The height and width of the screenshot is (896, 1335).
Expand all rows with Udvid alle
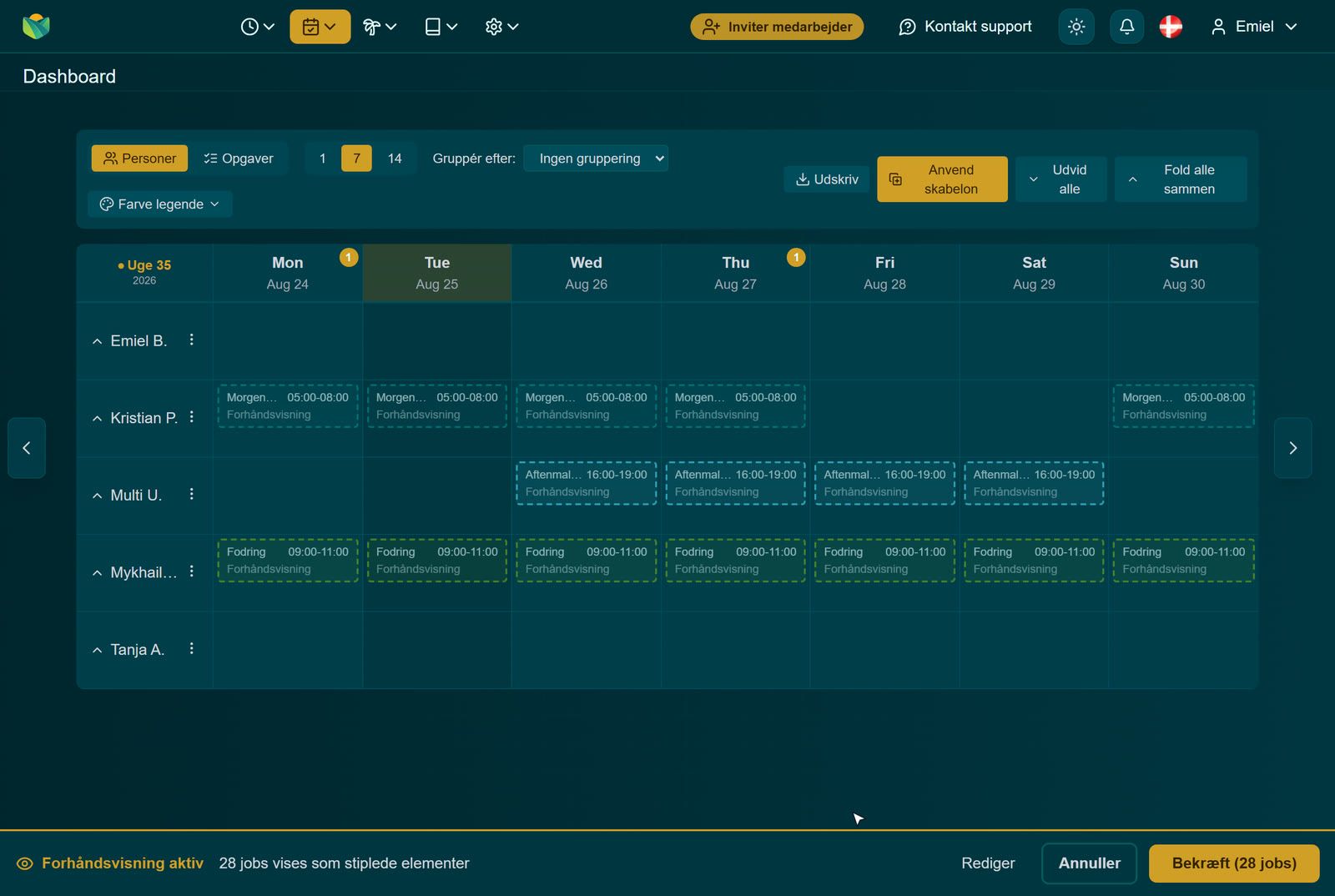click(1061, 179)
